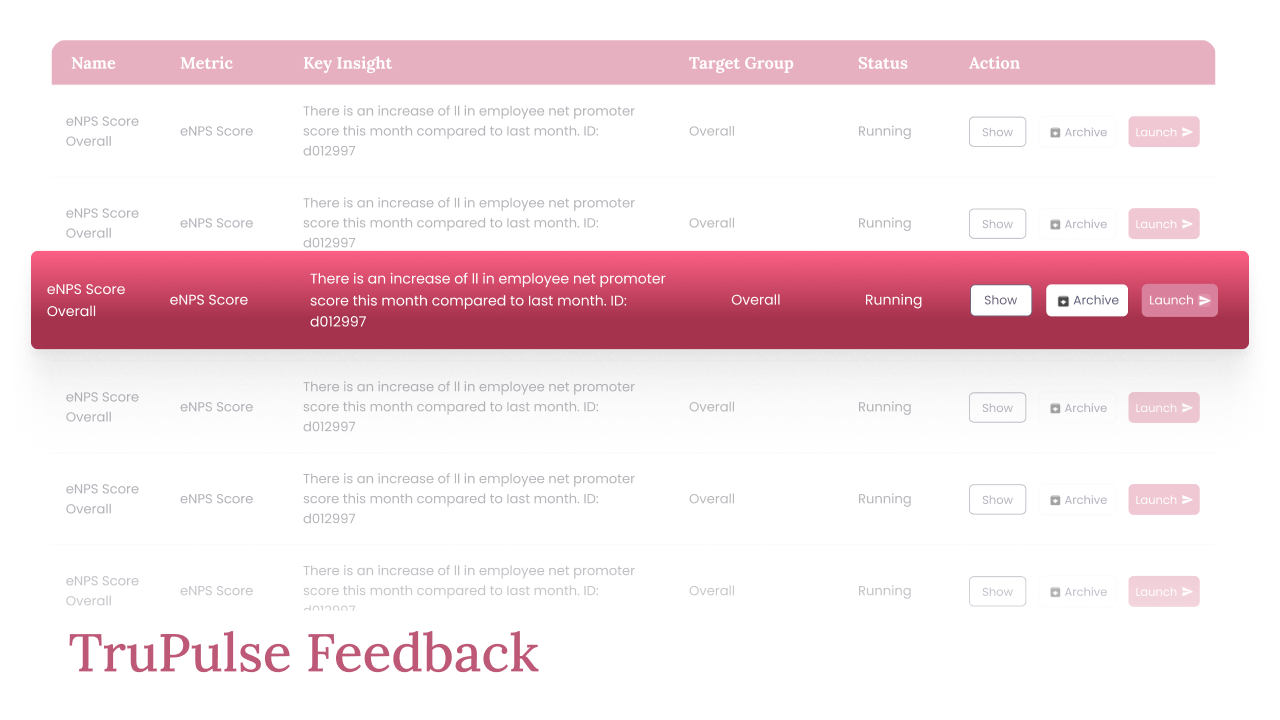
Task: Click the send arrow icon on the highlighted Launch button
Action: click(1205, 300)
